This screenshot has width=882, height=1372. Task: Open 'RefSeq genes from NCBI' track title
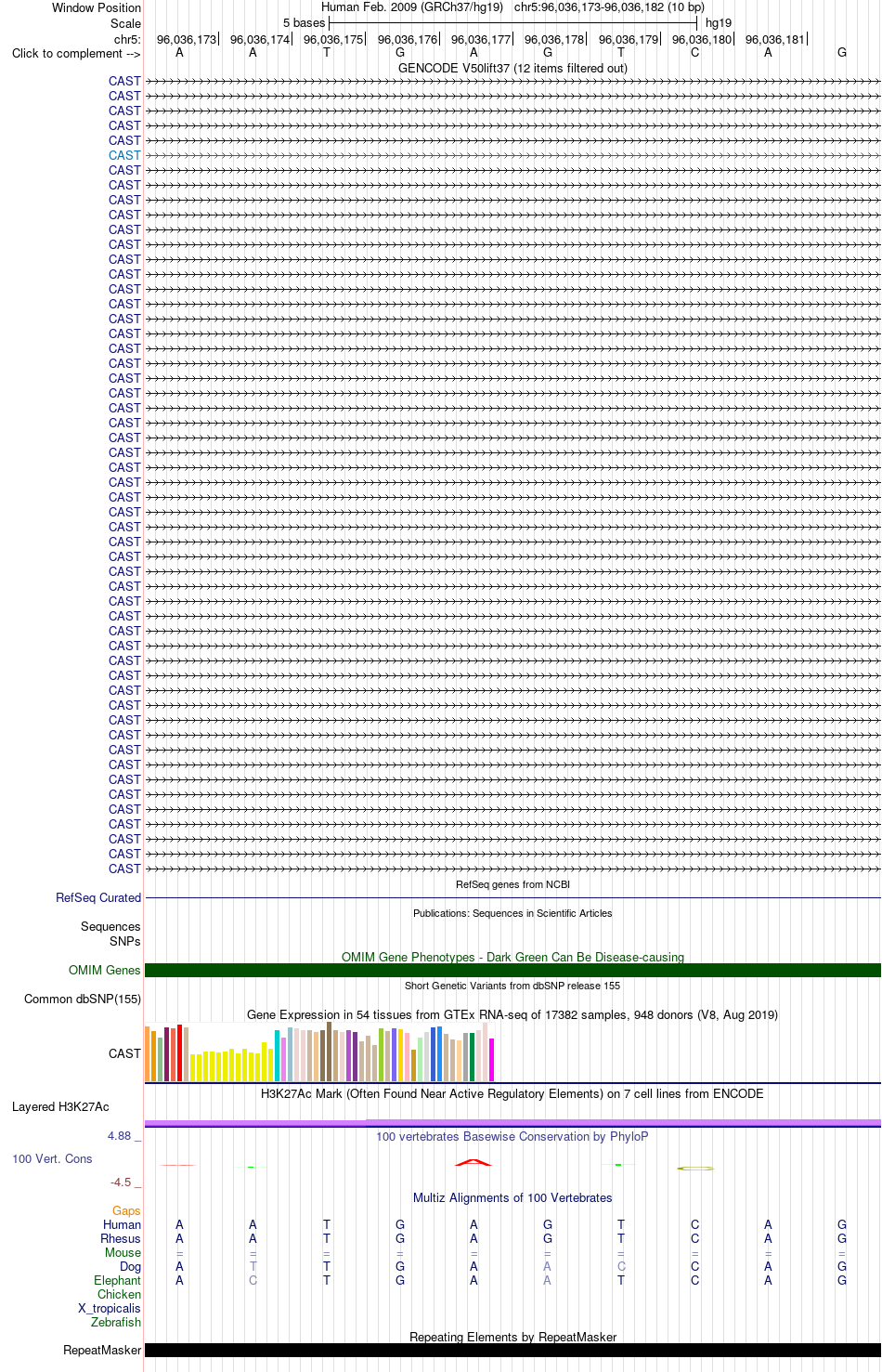(512, 884)
